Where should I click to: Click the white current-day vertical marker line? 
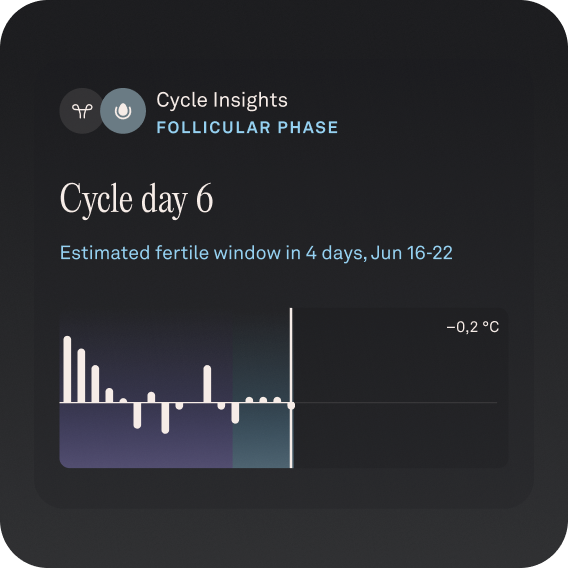coord(291,388)
